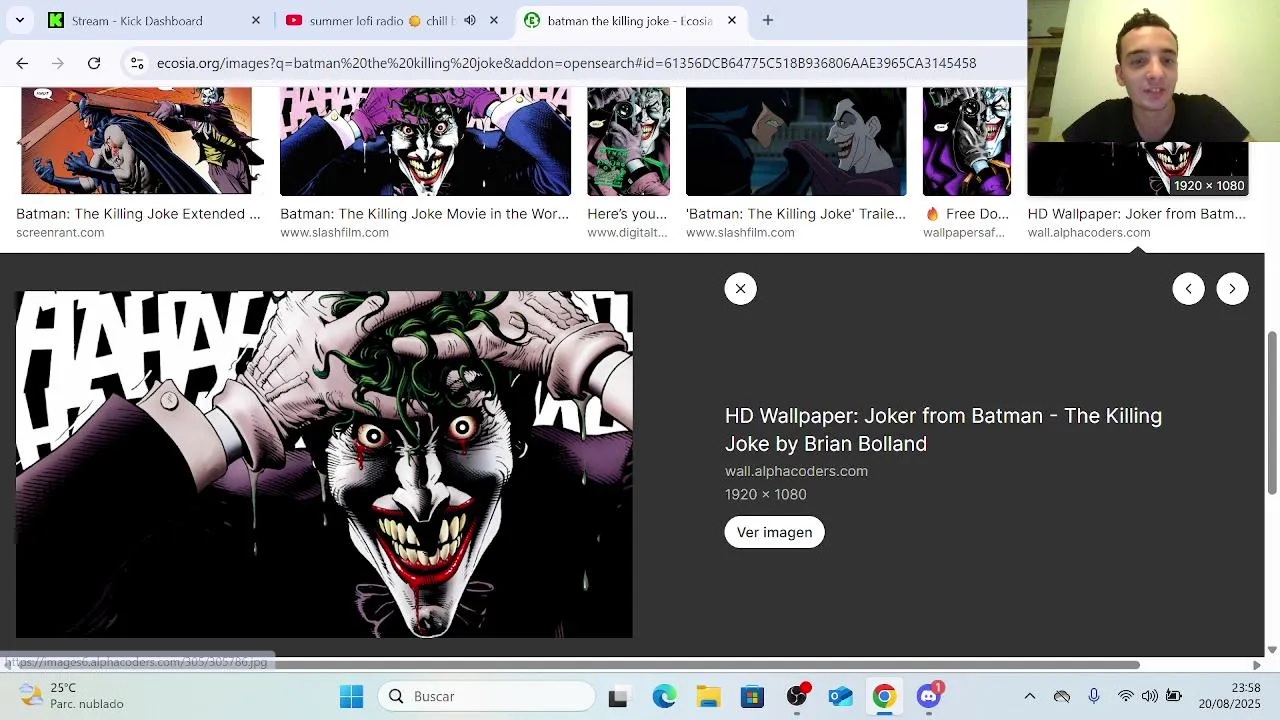Click the cloud sync tray icon
The image size is (1280, 720).
(x=1062, y=696)
